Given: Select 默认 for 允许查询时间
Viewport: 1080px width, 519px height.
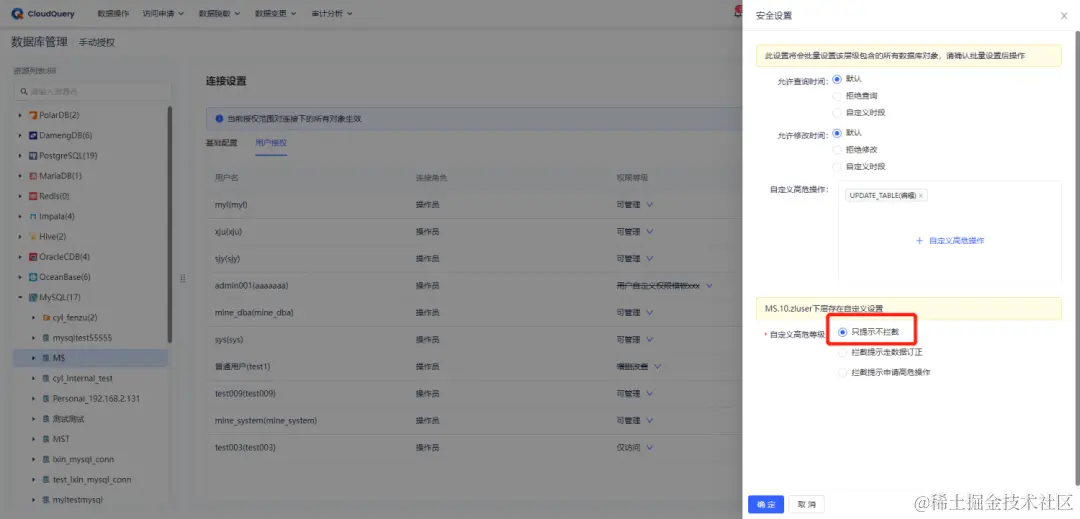Looking at the screenshot, I should (x=837, y=78).
